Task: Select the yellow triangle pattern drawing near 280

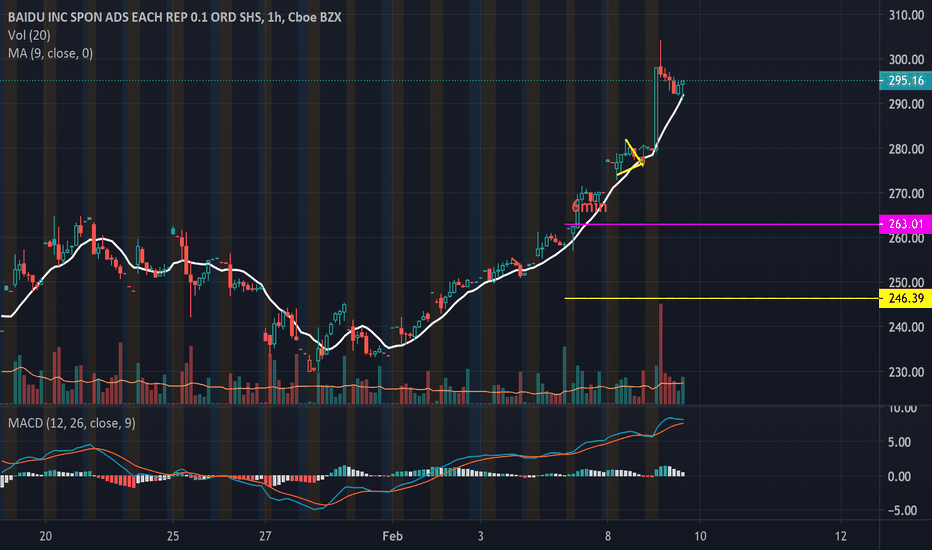Action: (x=632, y=158)
